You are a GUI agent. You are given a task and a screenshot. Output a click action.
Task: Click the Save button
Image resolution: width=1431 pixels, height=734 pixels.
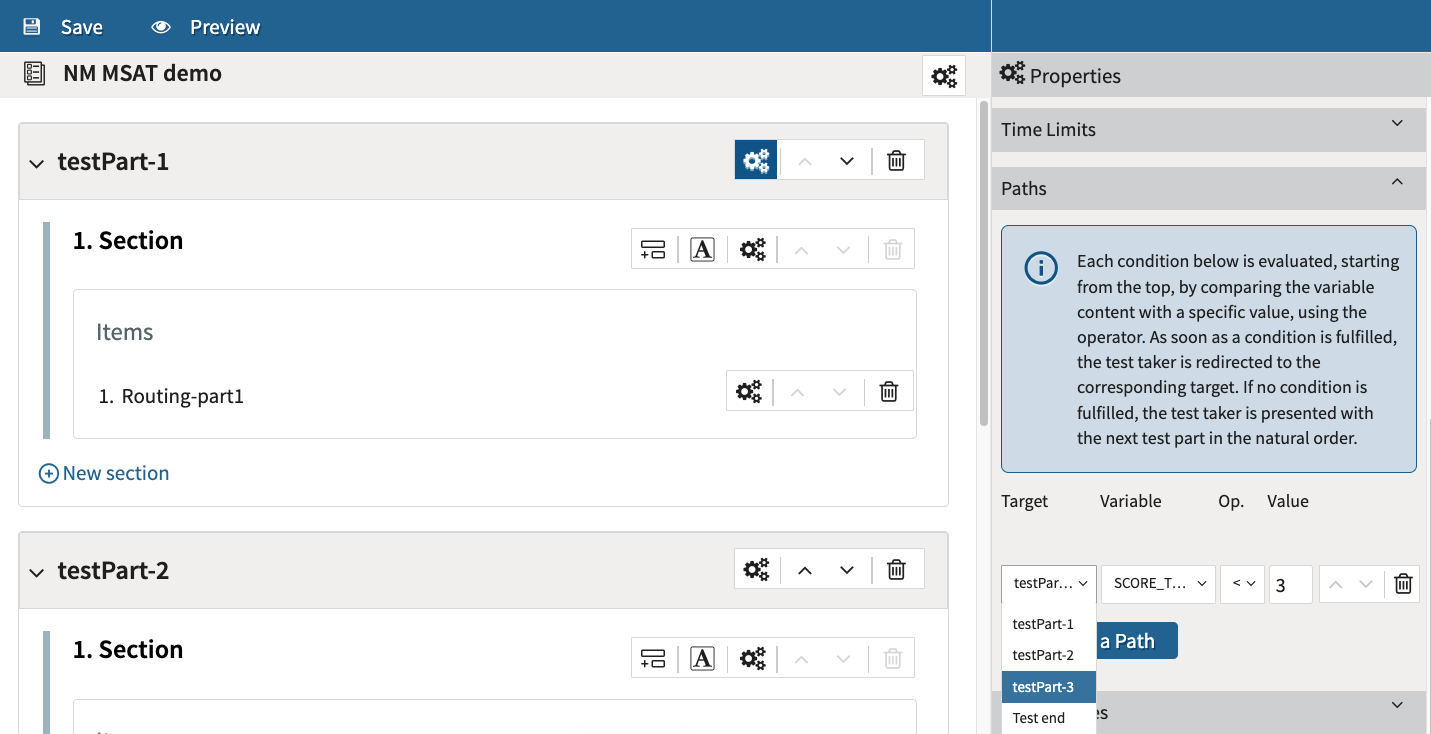(x=63, y=27)
